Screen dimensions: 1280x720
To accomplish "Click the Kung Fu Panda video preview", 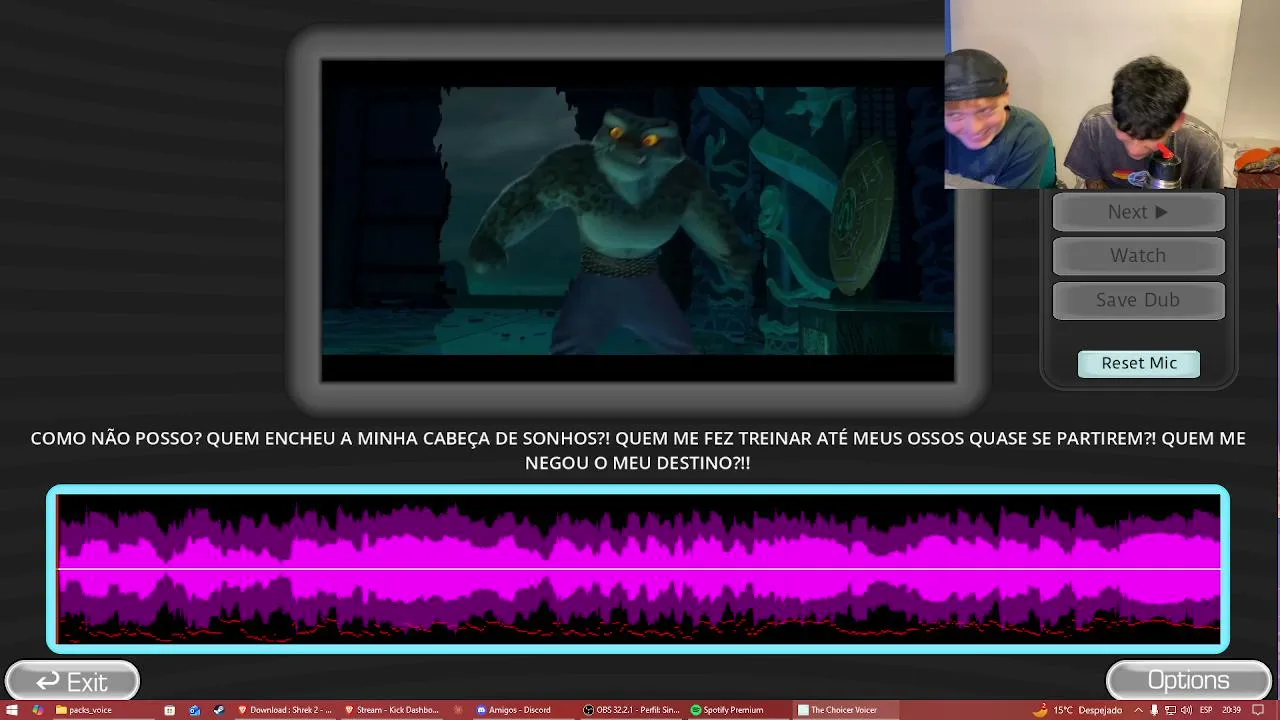I will pos(637,221).
